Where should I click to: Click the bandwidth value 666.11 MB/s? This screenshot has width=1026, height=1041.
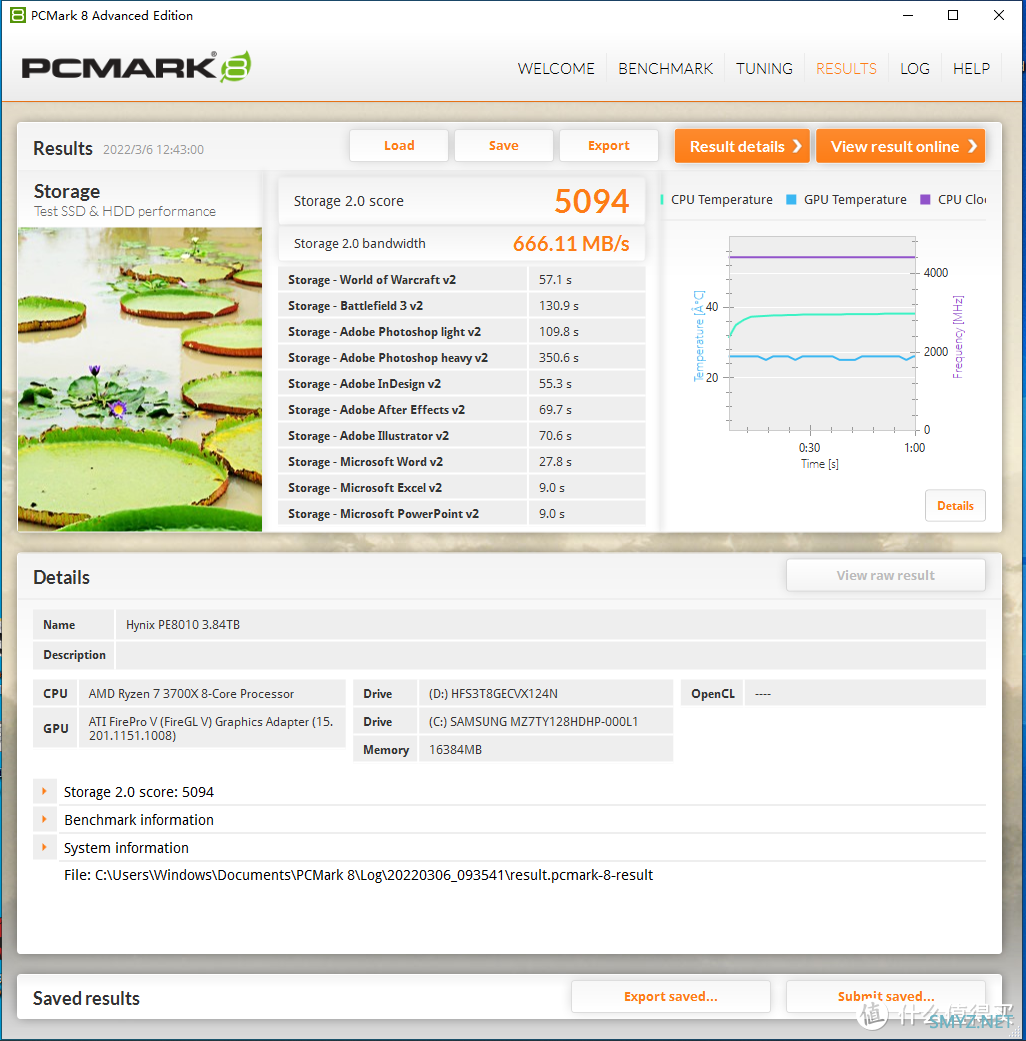pos(571,244)
